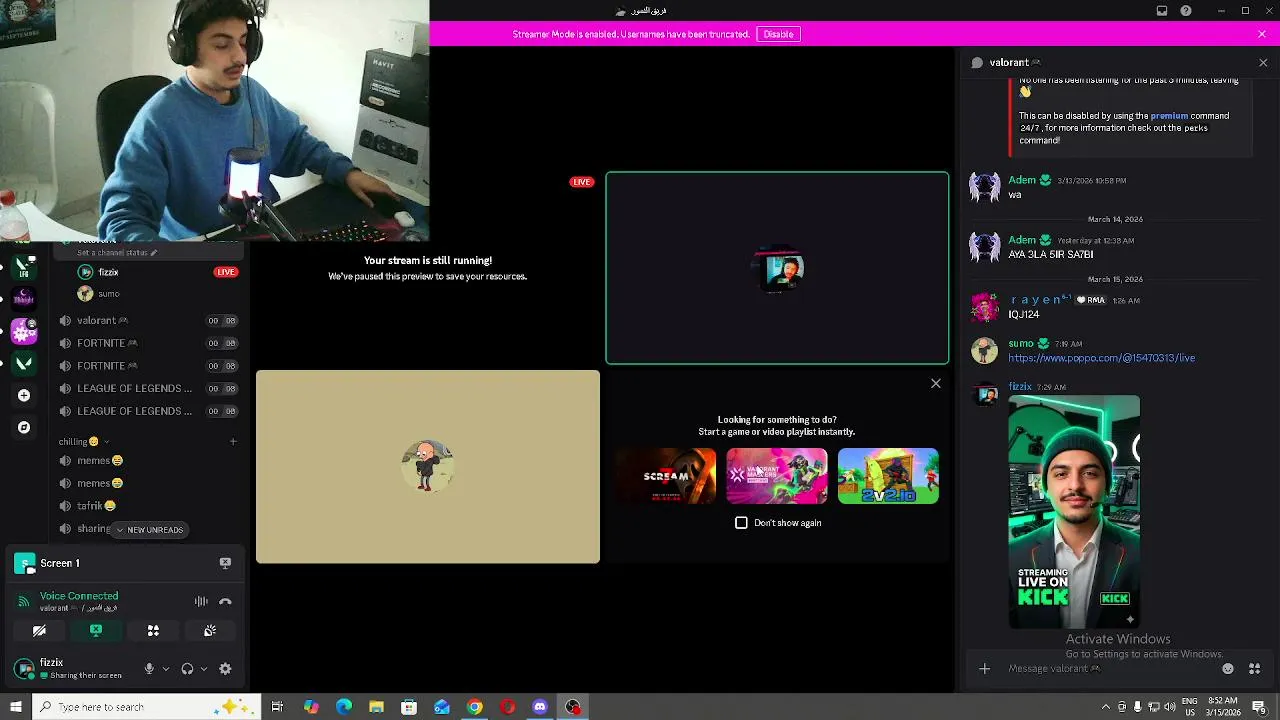This screenshot has width=1280, height=720.
Task: Click the Add a Server plus icon
Action: (24, 395)
